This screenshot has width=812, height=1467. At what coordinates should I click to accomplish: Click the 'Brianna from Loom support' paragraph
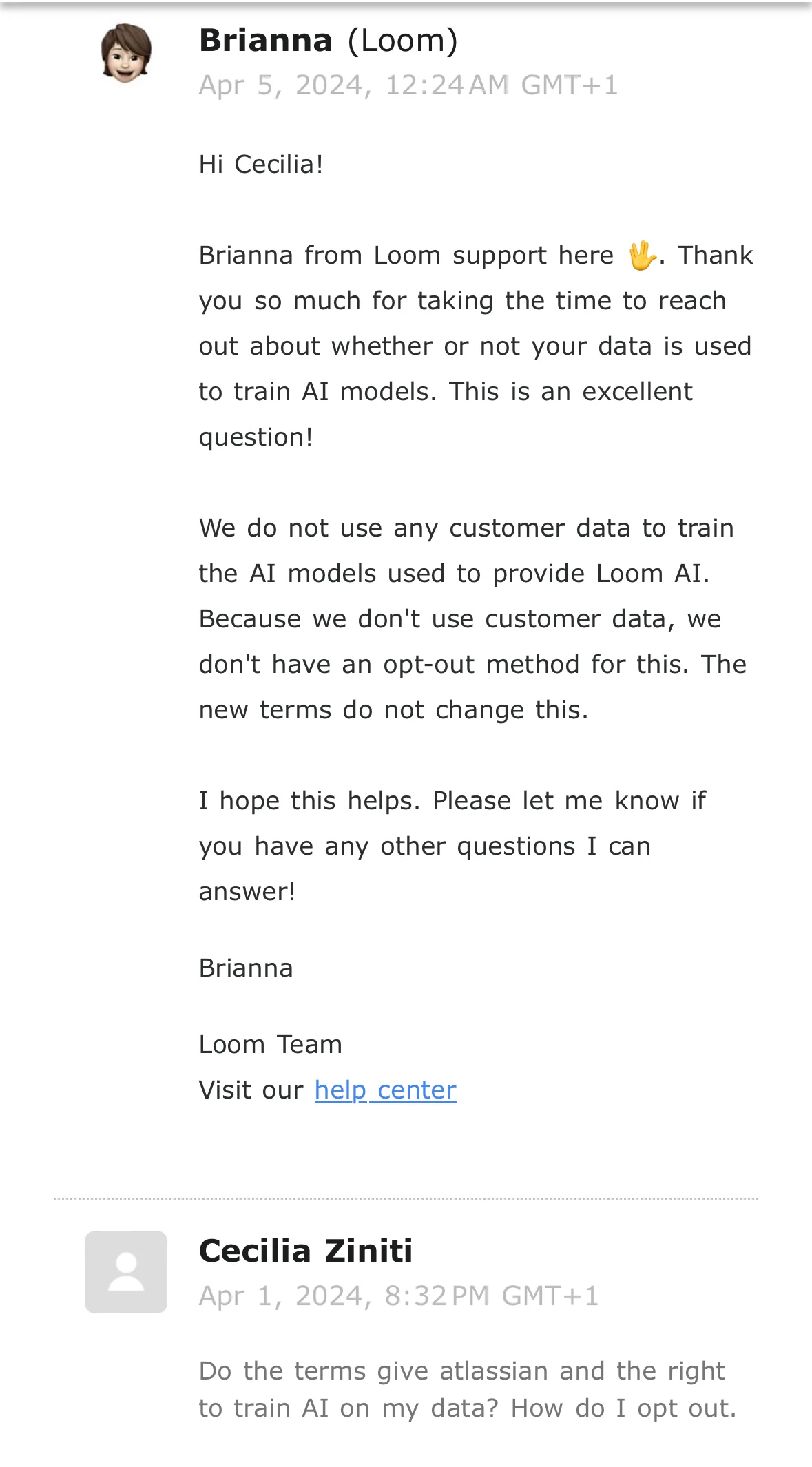coord(476,346)
